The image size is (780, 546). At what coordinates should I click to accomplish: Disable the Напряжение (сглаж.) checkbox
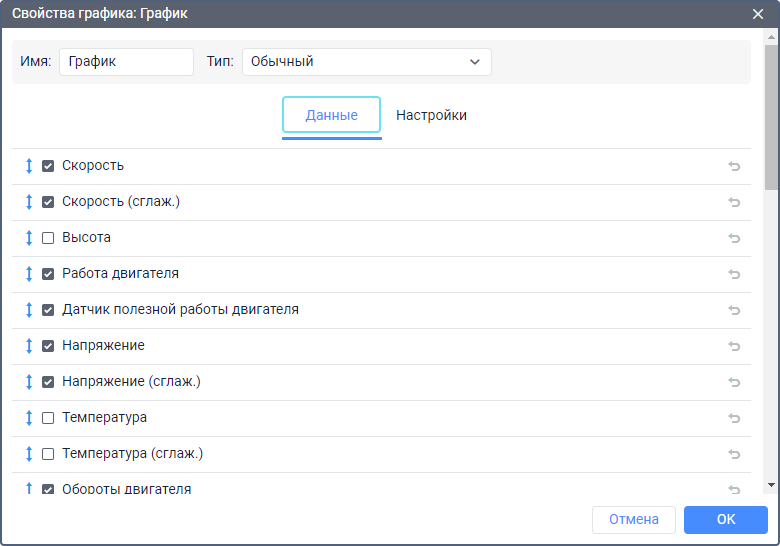(48, 382)
